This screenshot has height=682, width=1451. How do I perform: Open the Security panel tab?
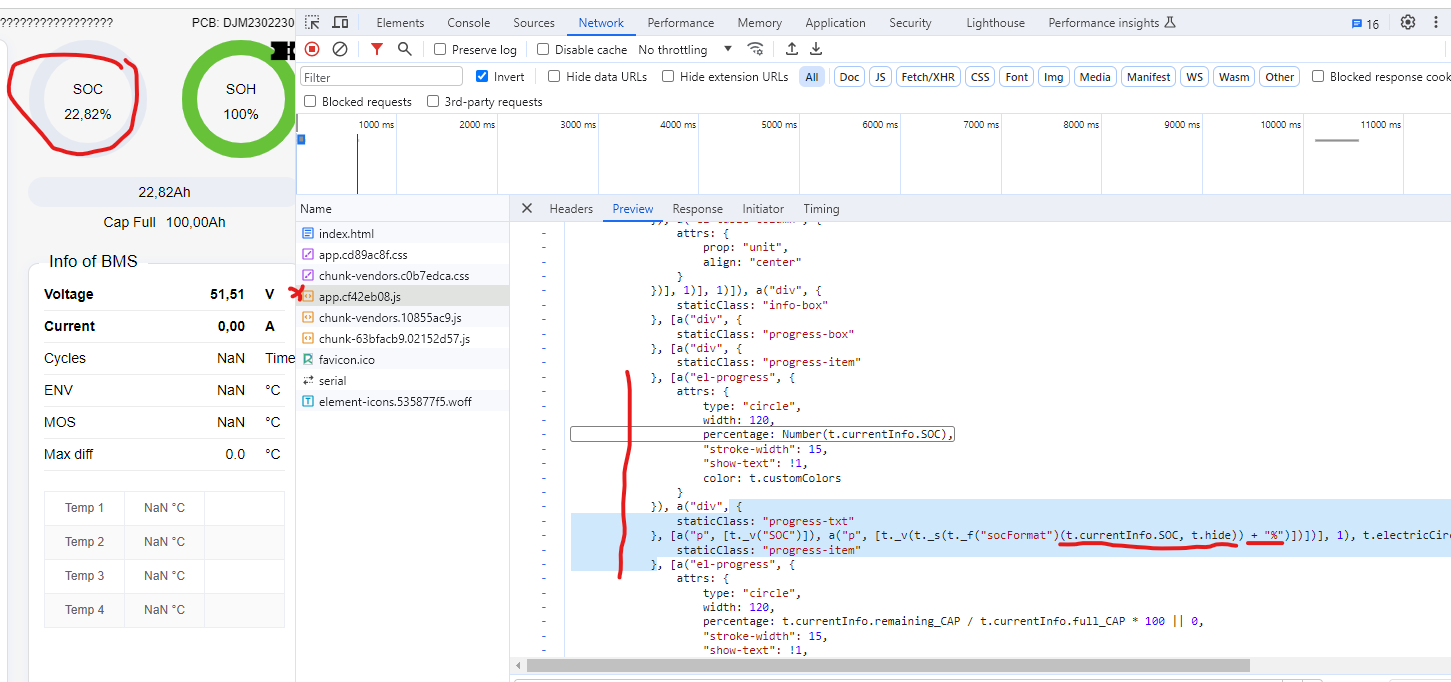910,23
